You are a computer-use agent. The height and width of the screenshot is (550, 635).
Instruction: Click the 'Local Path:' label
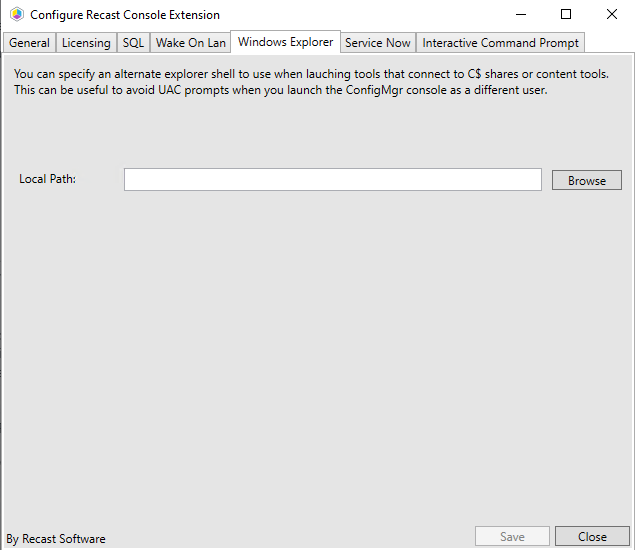[47, 179]
